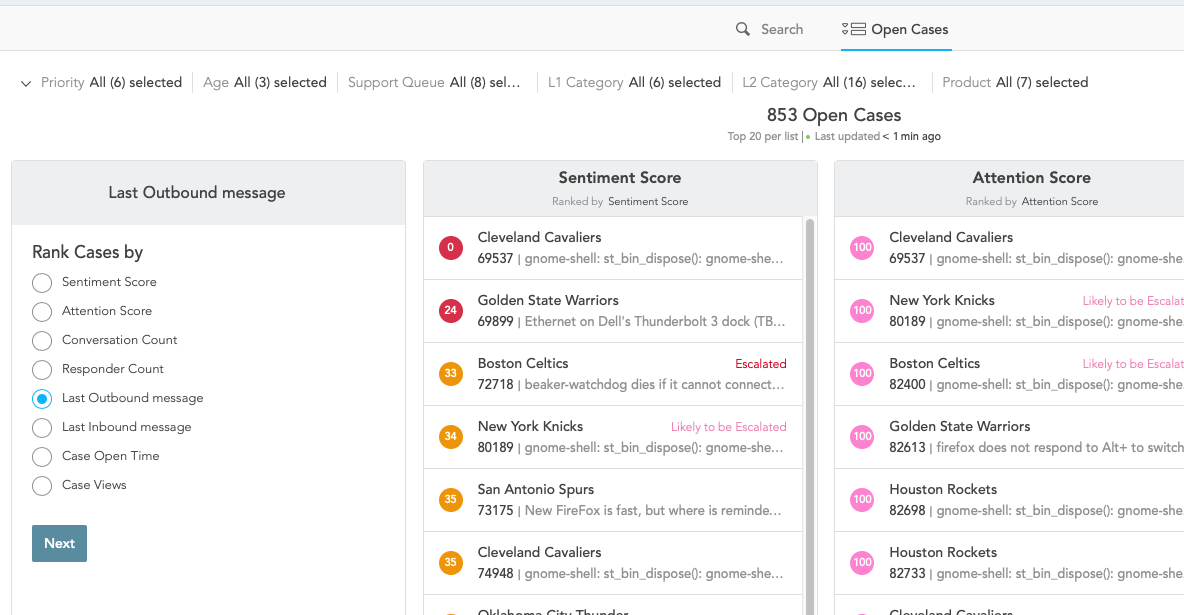Open the L1 Category filter dropdown

[634, 82]
